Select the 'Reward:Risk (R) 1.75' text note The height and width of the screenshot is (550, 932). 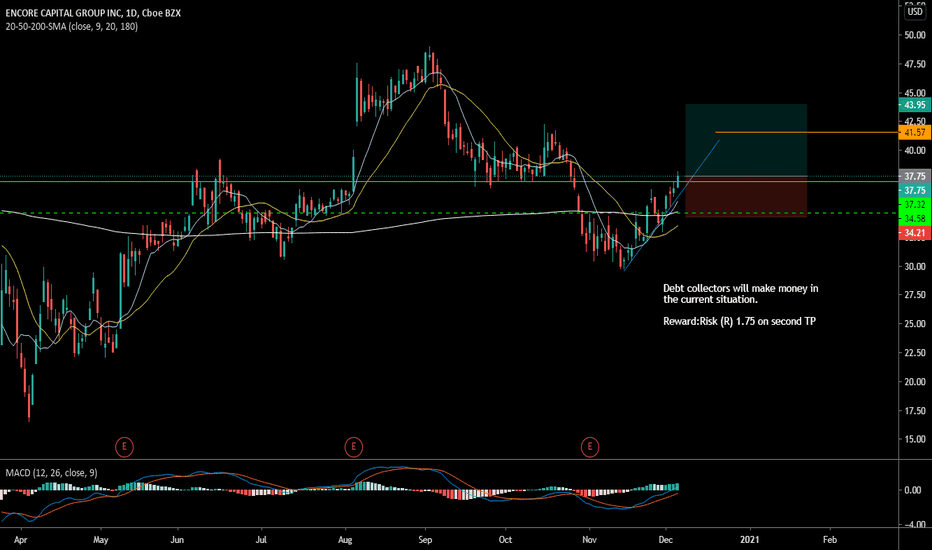(x=739, y=322)
